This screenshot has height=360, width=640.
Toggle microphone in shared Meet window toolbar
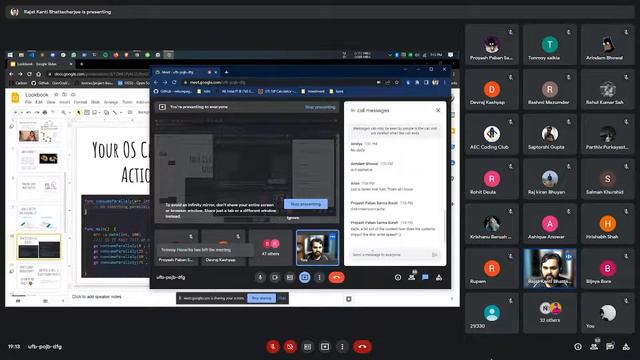point(260,277)
